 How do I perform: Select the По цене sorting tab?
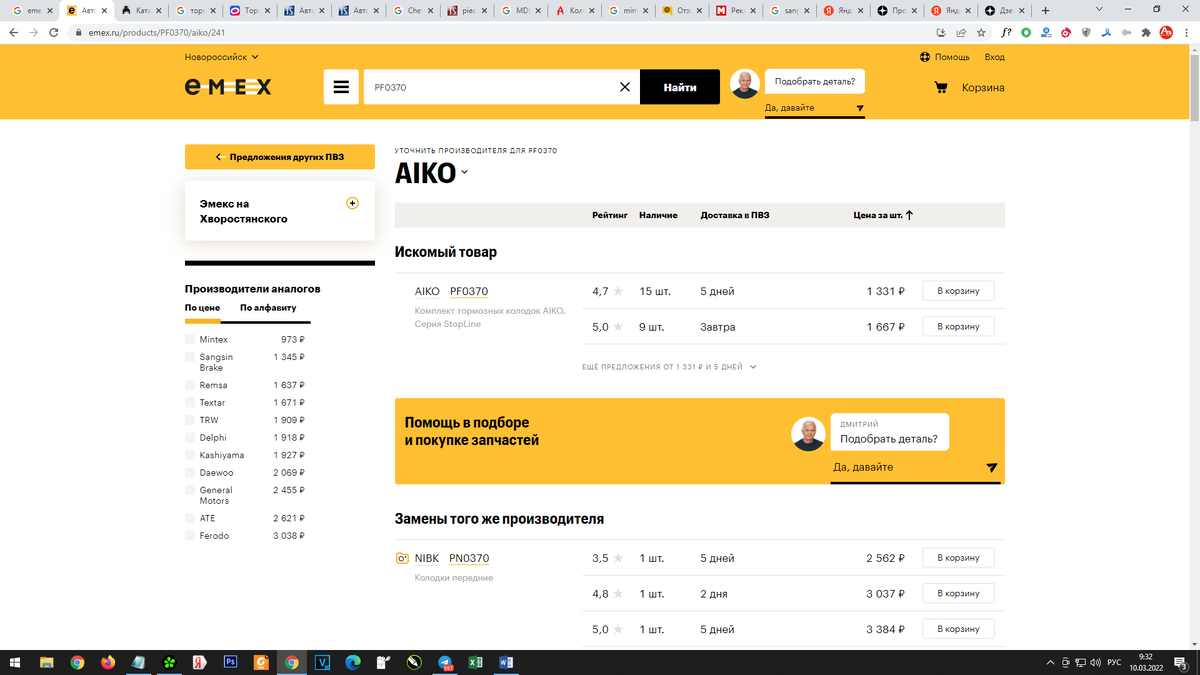(x=202, y=308)
